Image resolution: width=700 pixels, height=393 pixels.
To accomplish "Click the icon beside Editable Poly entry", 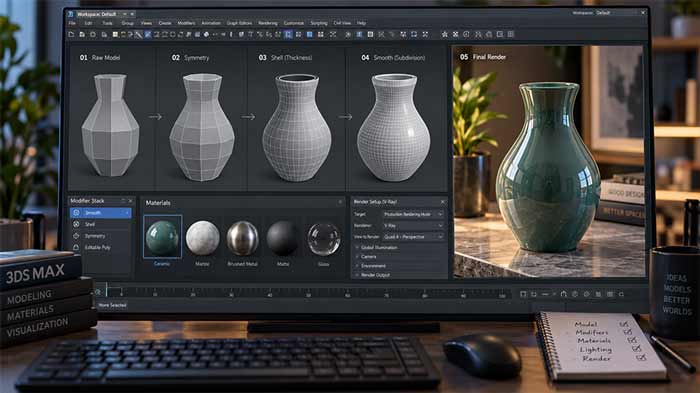I will point(76,247).
